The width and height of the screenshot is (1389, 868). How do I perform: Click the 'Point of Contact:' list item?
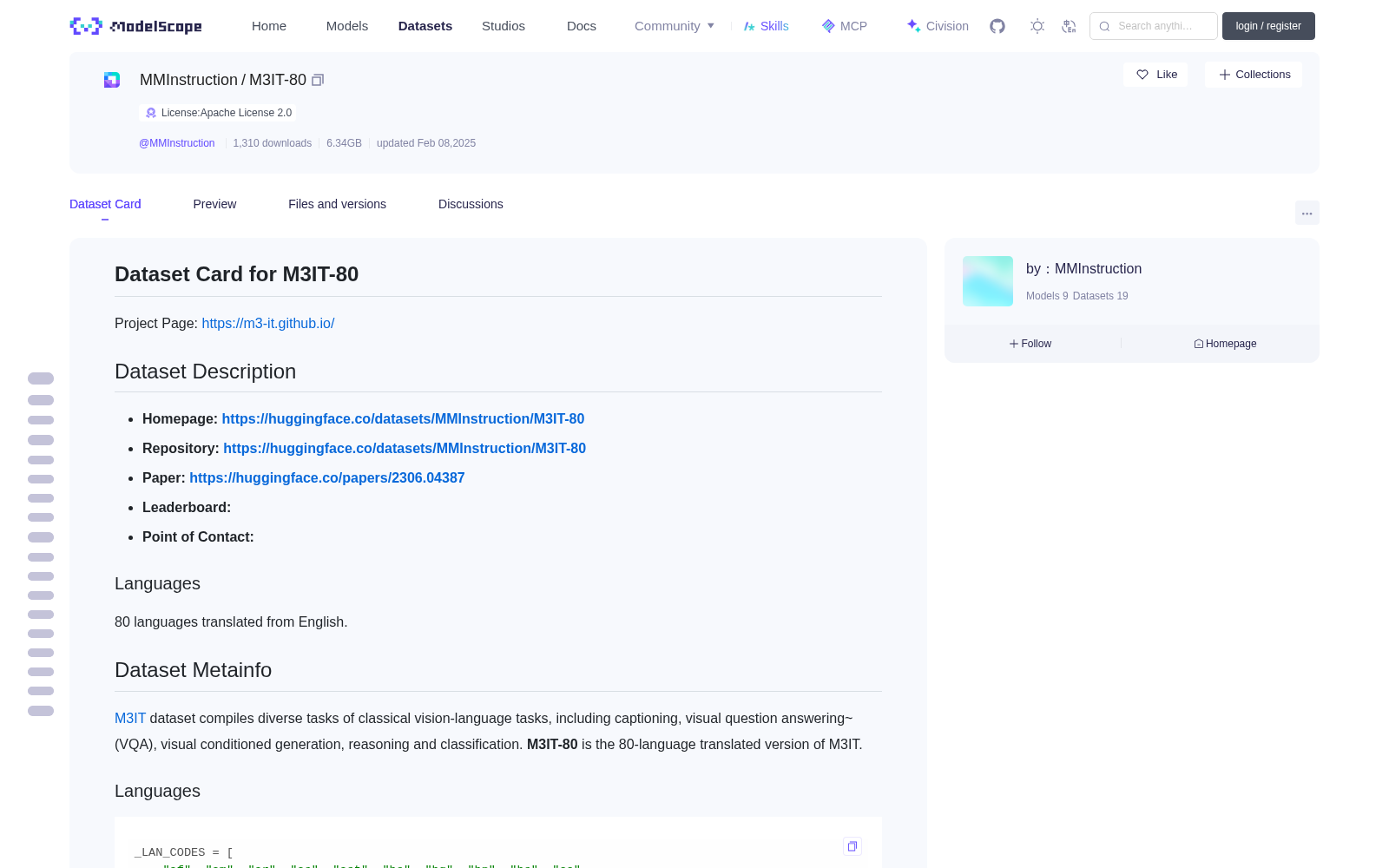(198, 536)
